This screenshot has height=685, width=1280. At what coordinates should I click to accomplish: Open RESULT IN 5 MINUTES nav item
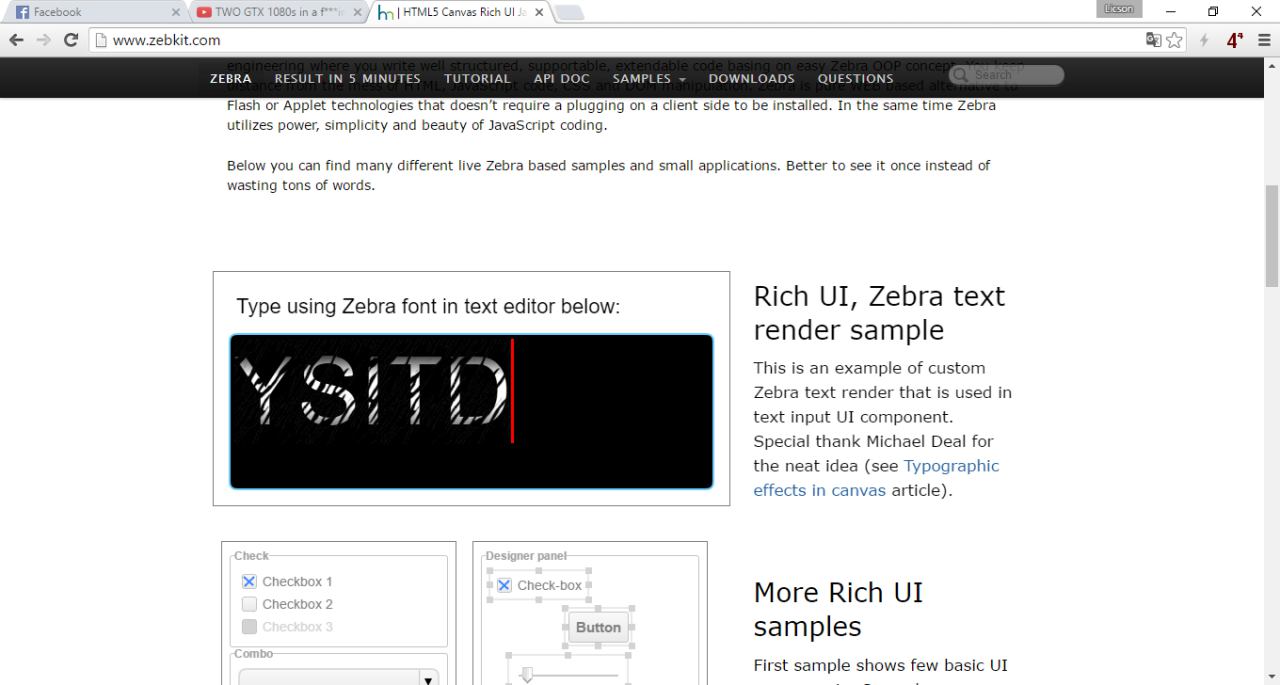click(348, 78)
